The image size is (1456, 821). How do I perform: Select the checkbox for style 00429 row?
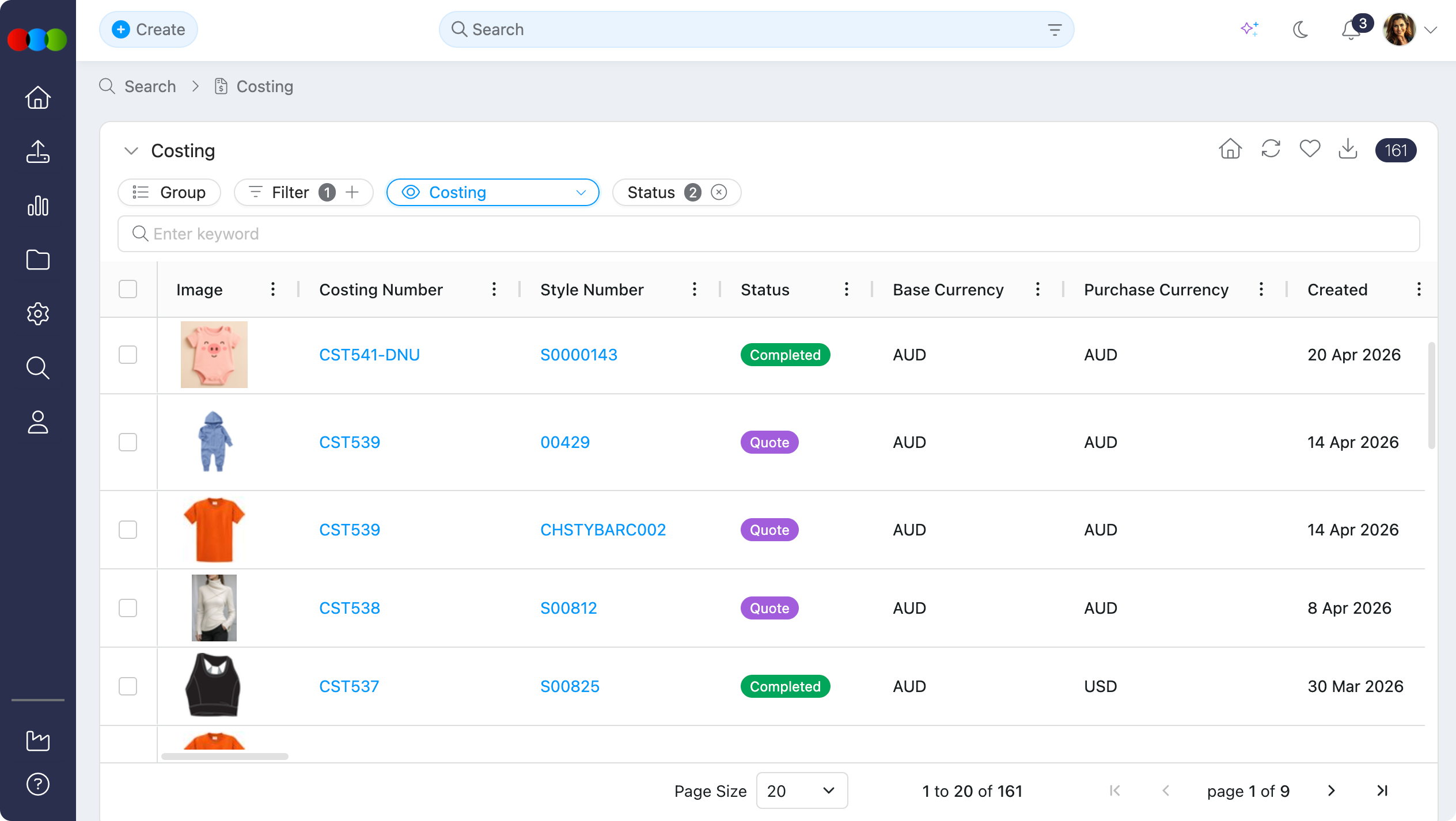(128, 442)
